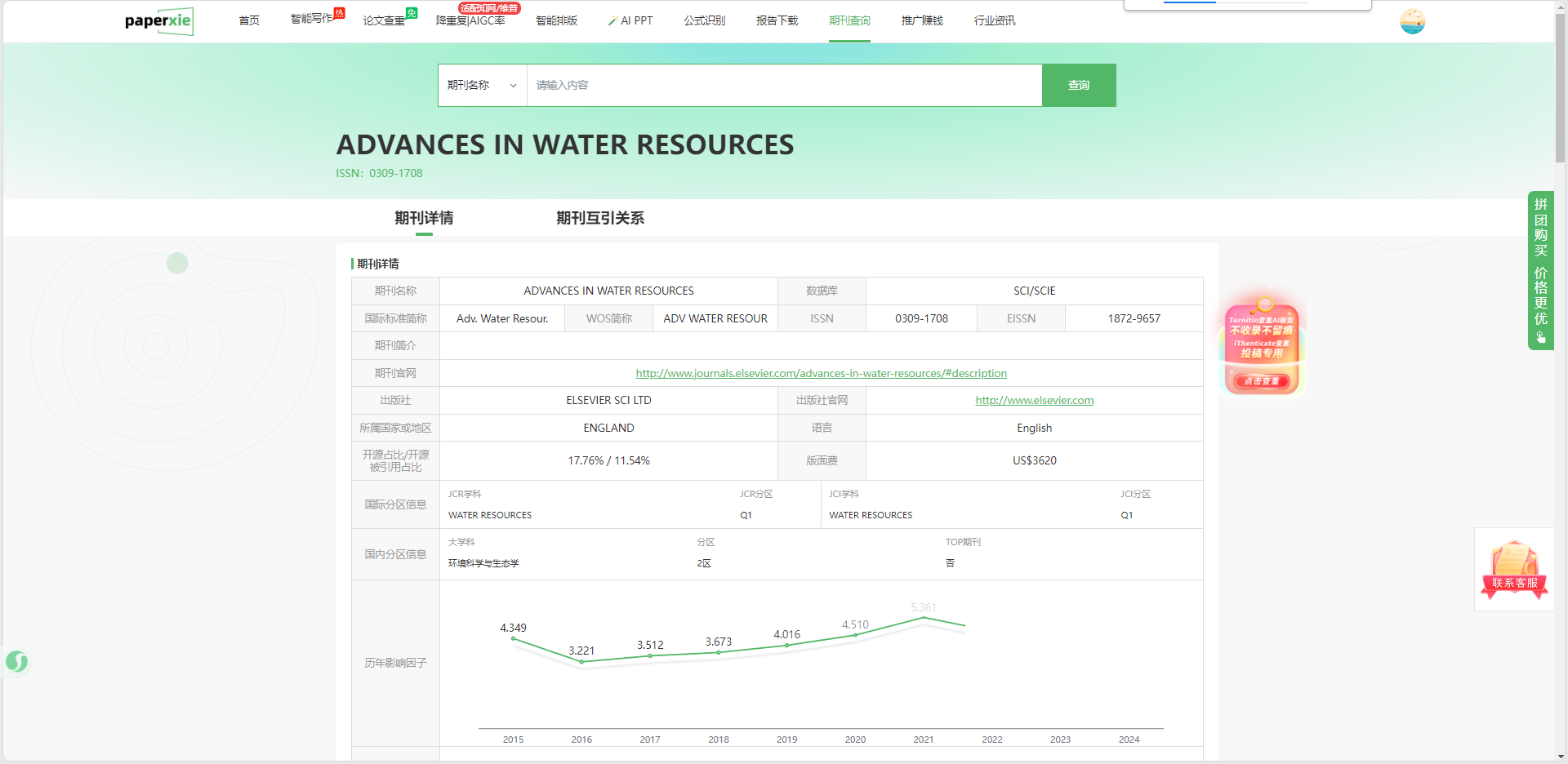
Task: Open the journal's Elsevier description link
Action: (821, 374)
